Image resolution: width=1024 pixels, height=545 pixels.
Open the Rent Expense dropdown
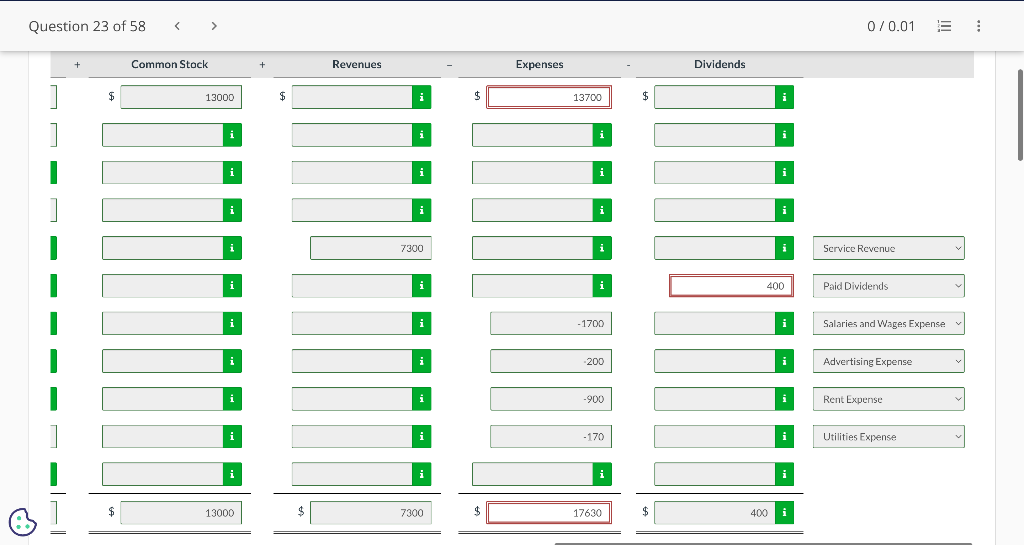pyautogui.click(x=889, y=399)
